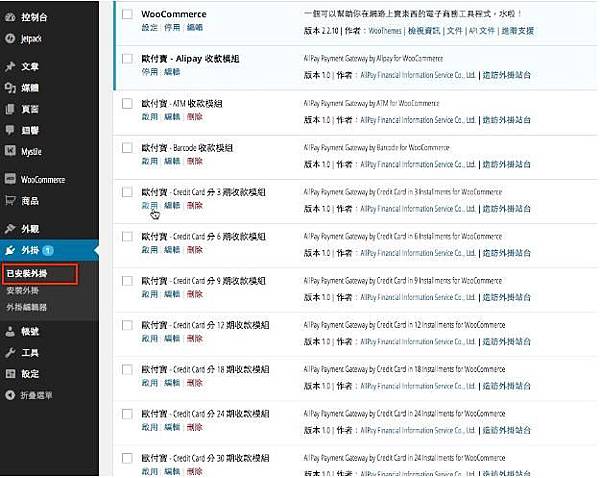Viewport: 600px width, 478px height.
Task: Open 造訪外掛站台 in the Barcode row
Action: click(x=507, y=164)
